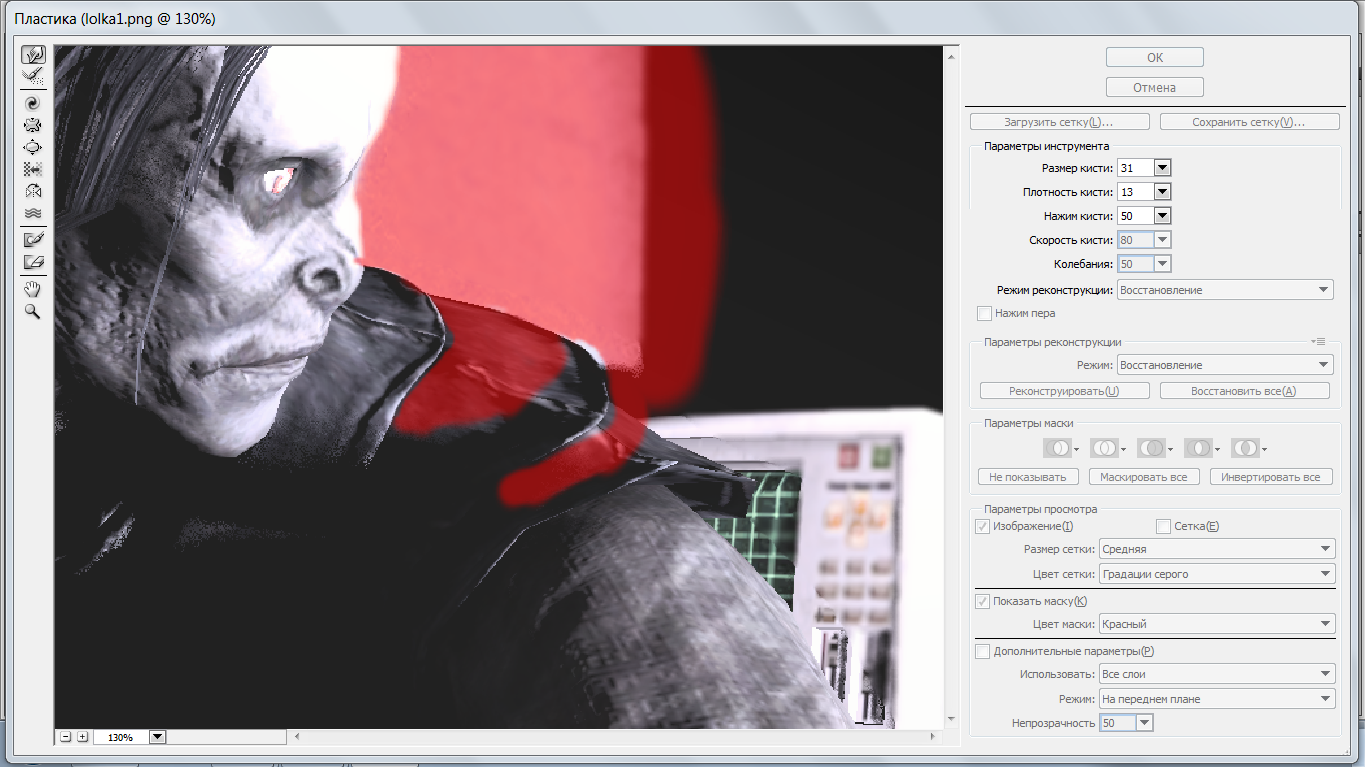Select the Mirror tool
1365x767 pixels.
[x=33, y=191]
